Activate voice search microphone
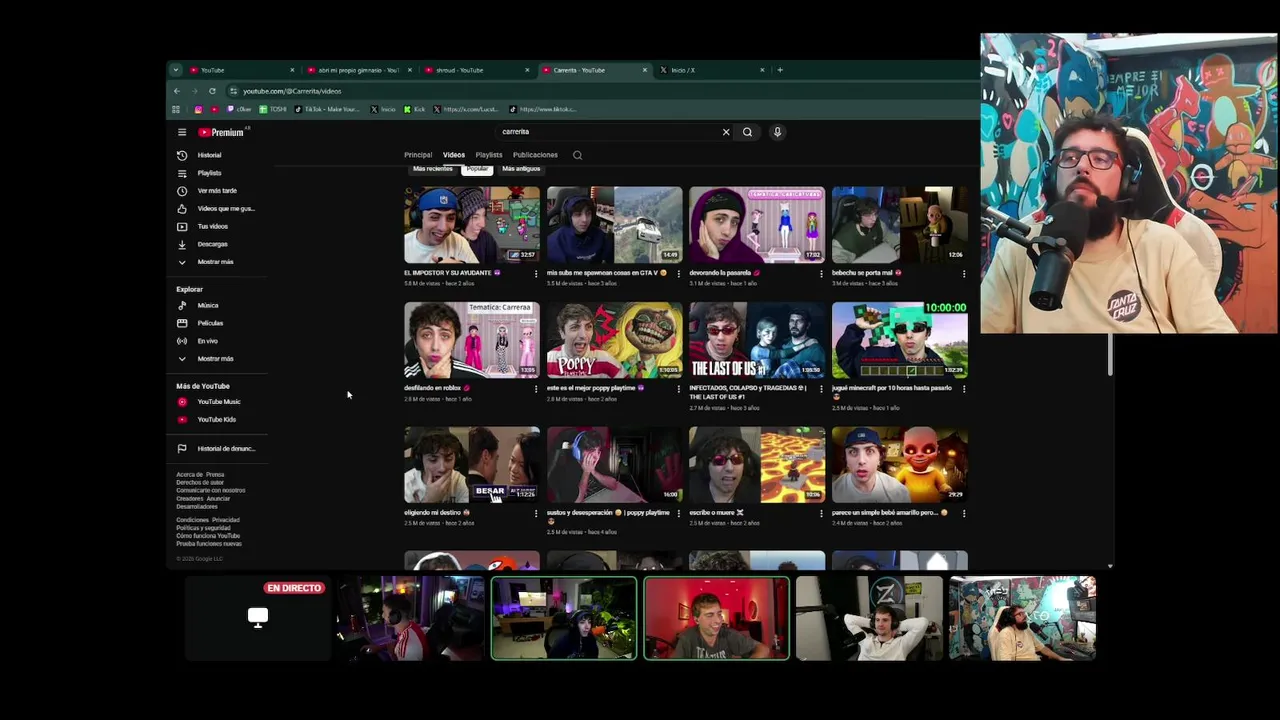1280x720 pixels. point(777,132)
